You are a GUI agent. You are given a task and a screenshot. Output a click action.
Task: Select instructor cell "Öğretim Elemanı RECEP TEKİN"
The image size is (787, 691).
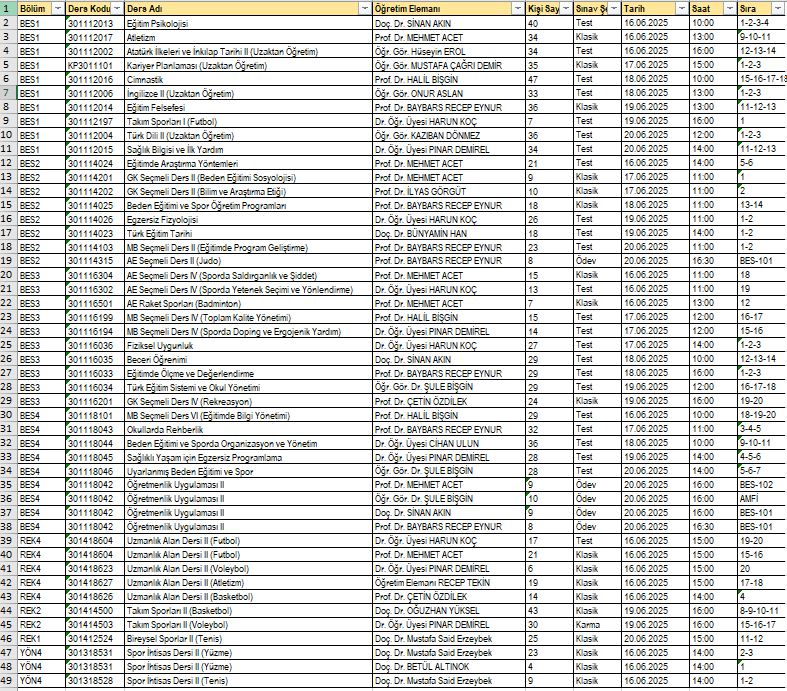click(x=449, y=583)
